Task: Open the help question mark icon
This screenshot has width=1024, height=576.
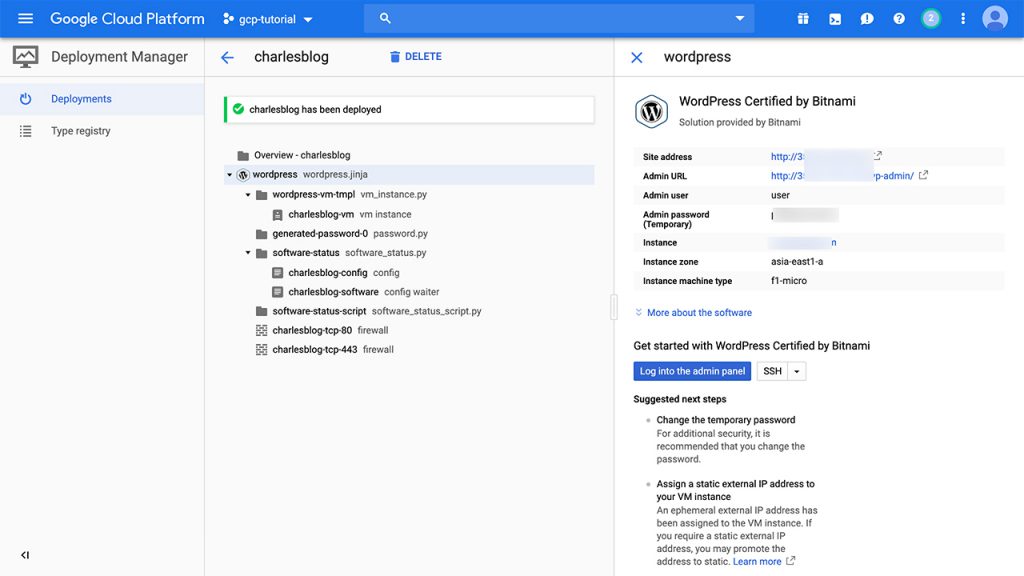Action: (x=899, y=19)
